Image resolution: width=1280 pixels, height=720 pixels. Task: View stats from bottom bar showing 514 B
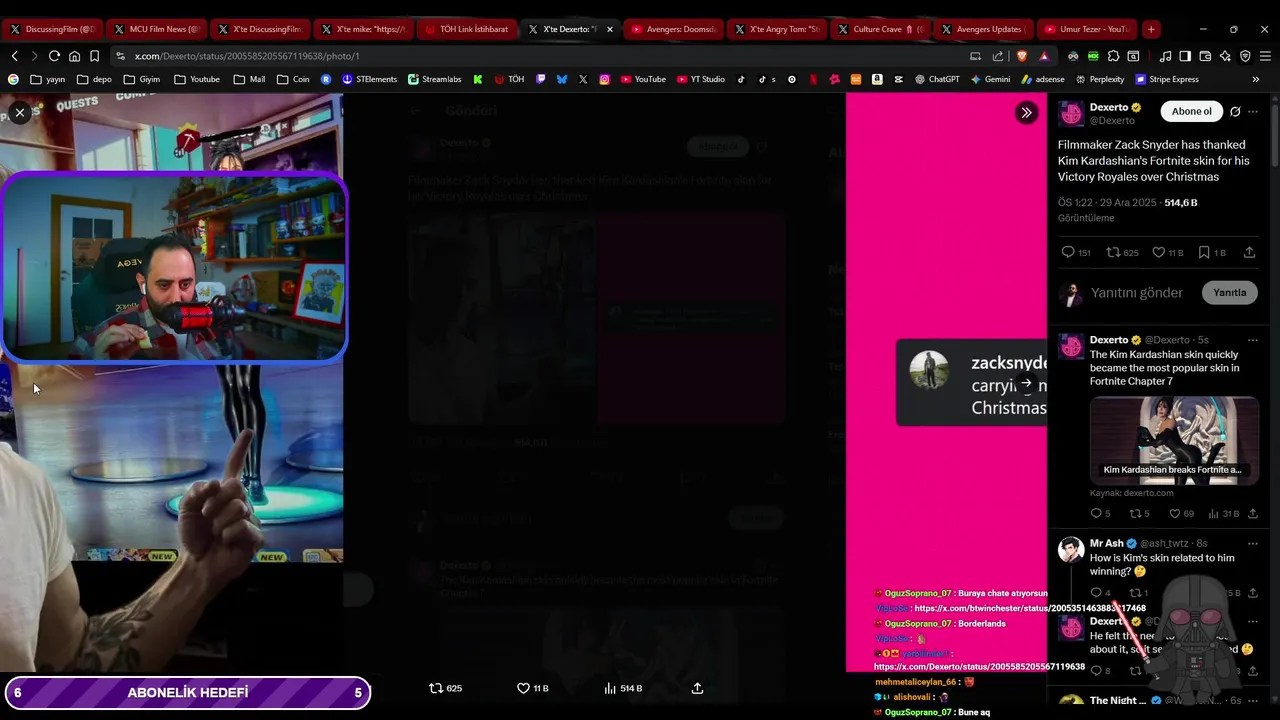(x=623, y=688)
